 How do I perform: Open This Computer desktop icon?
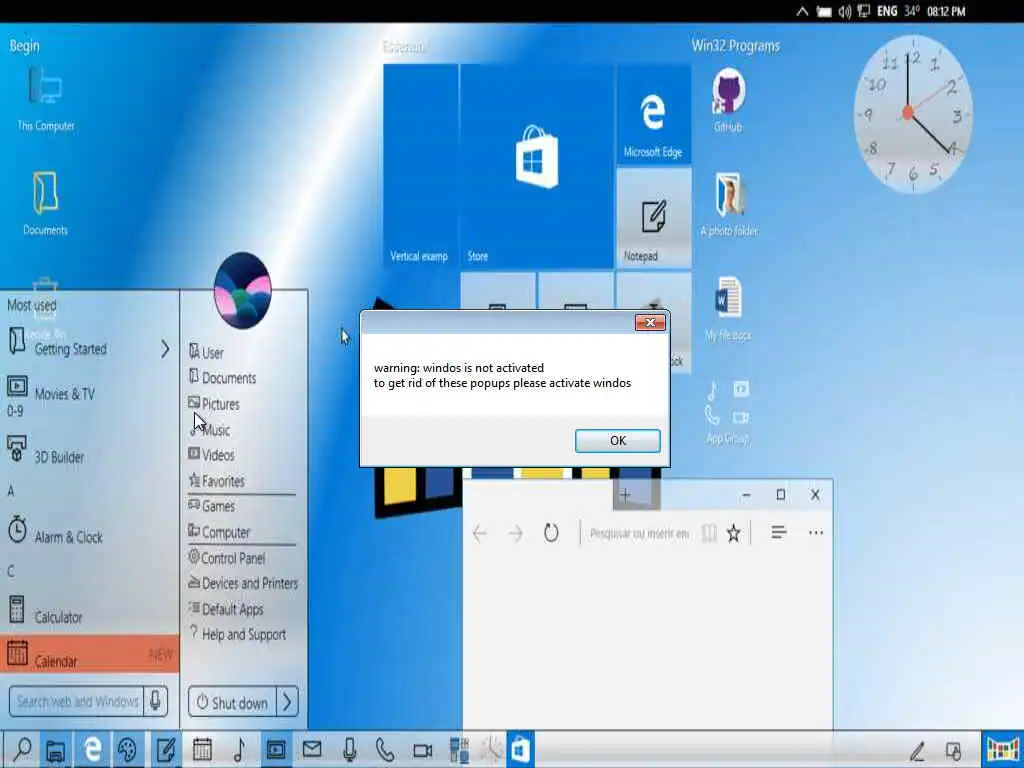point(46,98)
